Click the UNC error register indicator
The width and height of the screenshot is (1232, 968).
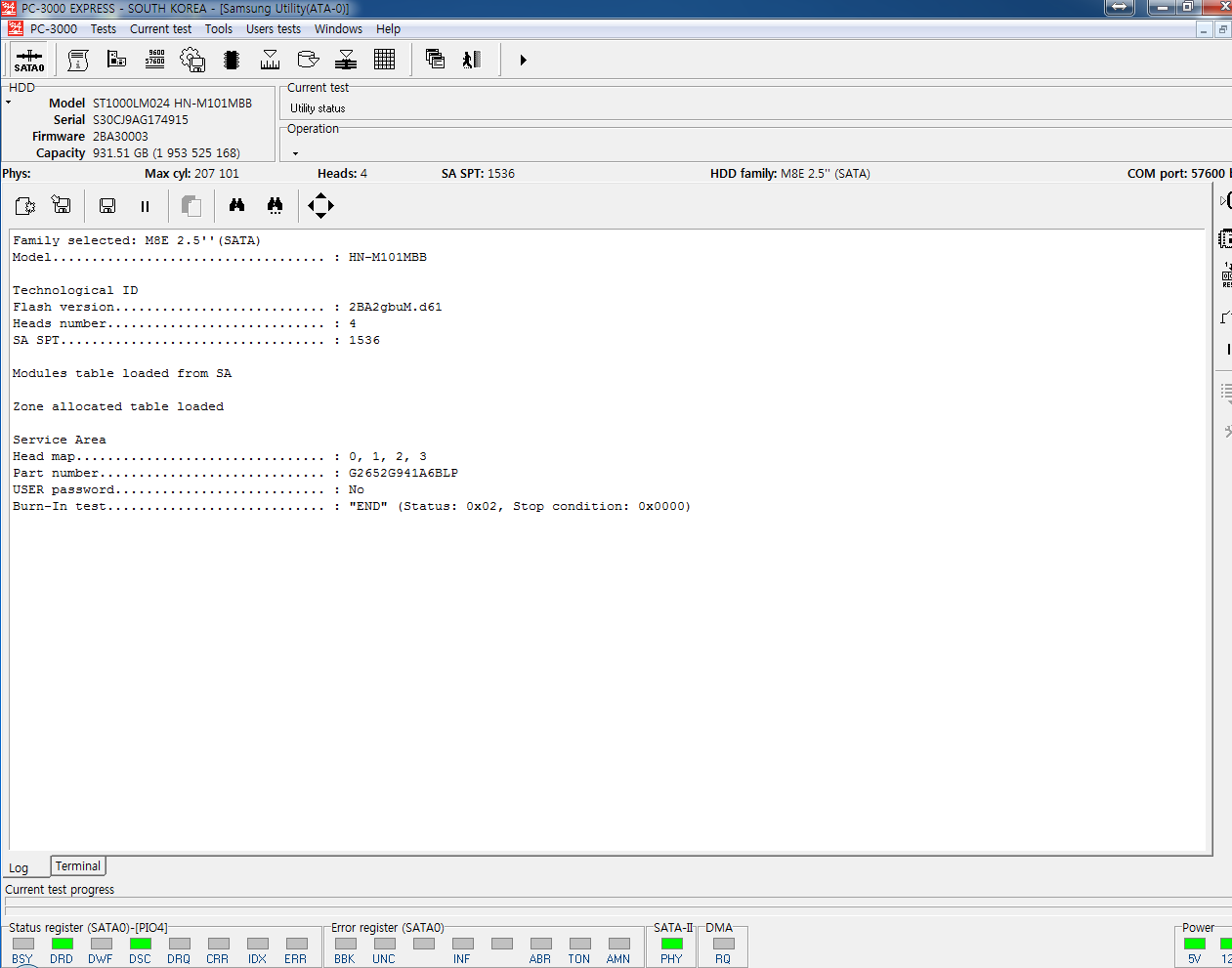(x=384, y=944)
